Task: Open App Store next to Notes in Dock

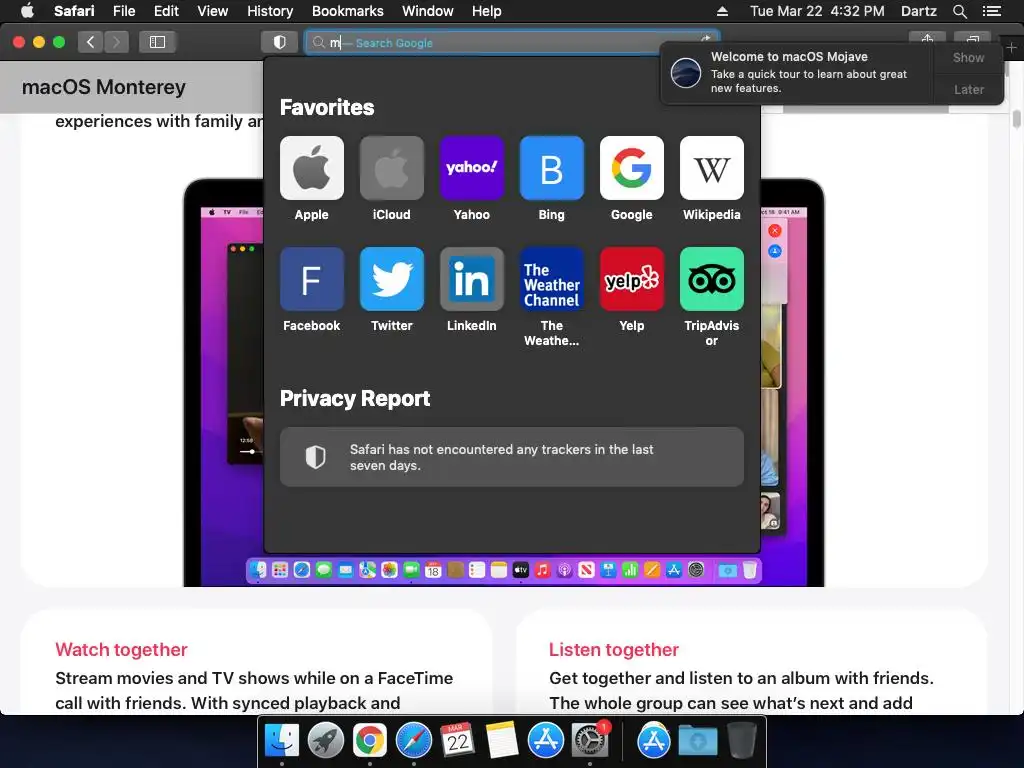Action: [545, 740]
